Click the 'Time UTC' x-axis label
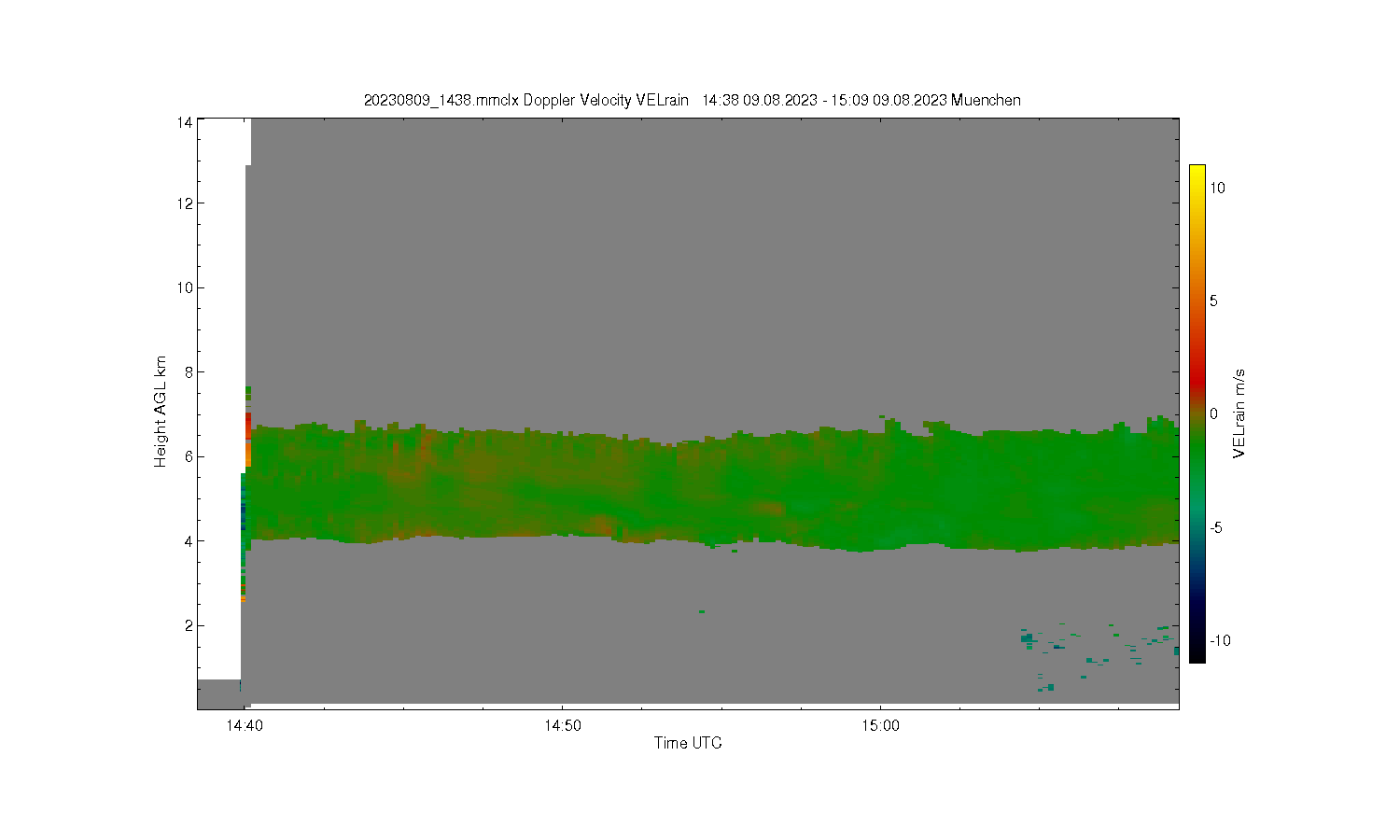 coord(688,743)
